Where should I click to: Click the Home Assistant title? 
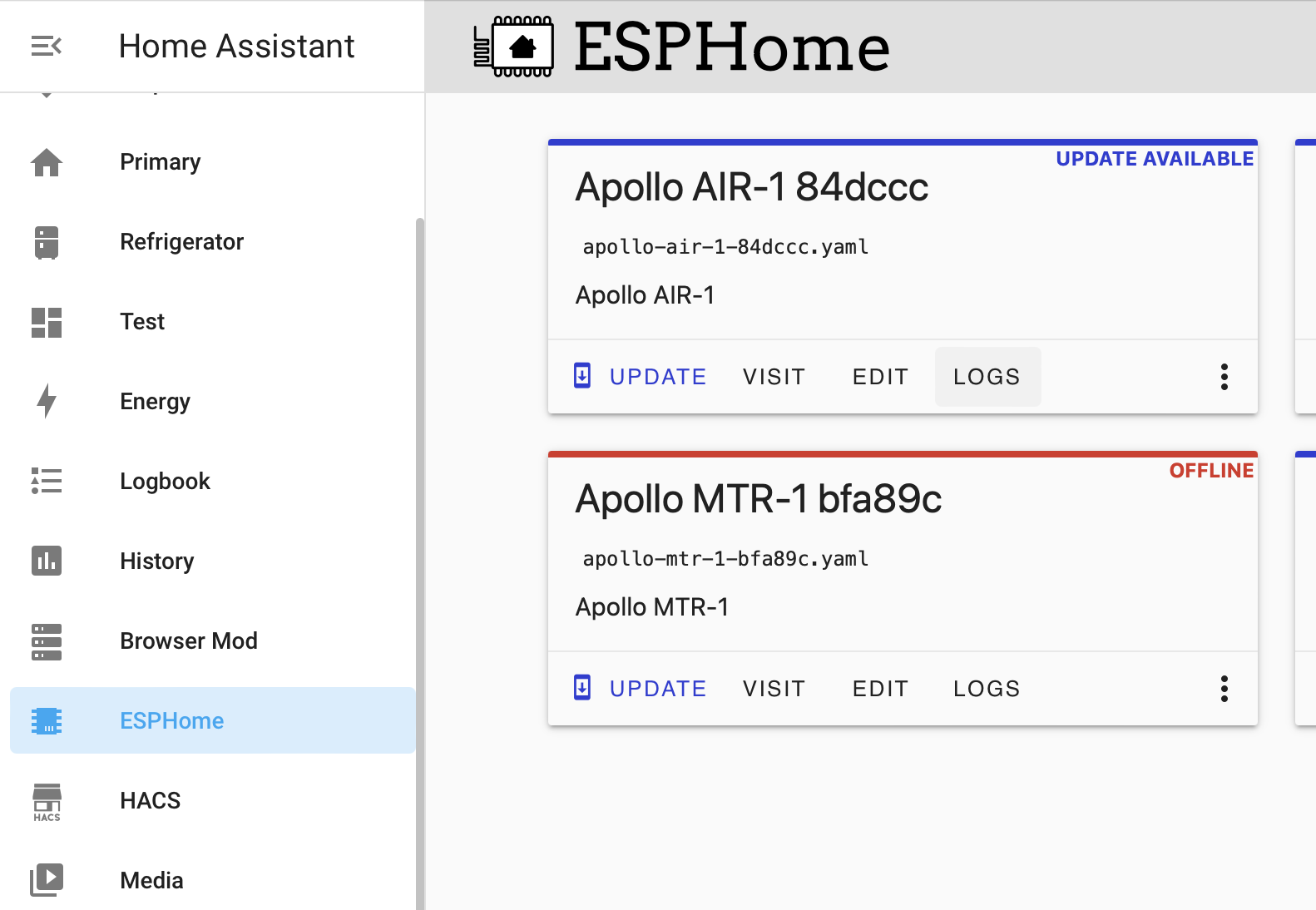[x=237, y=47]
